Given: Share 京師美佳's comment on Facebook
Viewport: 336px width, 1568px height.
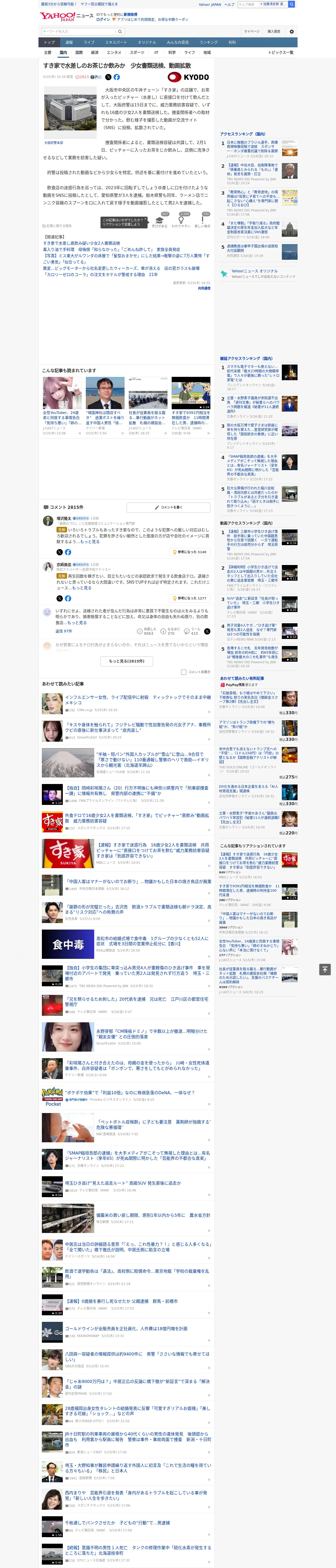Looking at the screenshot, I should 68,598.
